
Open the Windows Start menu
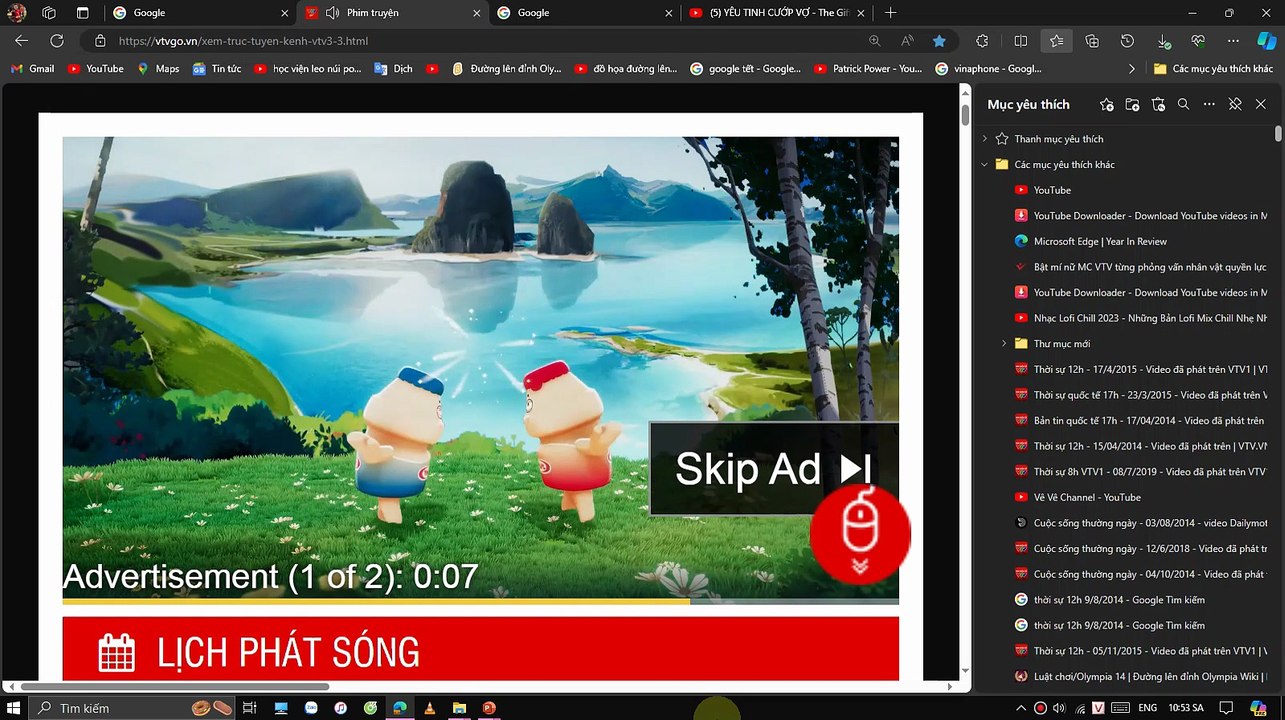pyautogui.click(x=14, y=708)
